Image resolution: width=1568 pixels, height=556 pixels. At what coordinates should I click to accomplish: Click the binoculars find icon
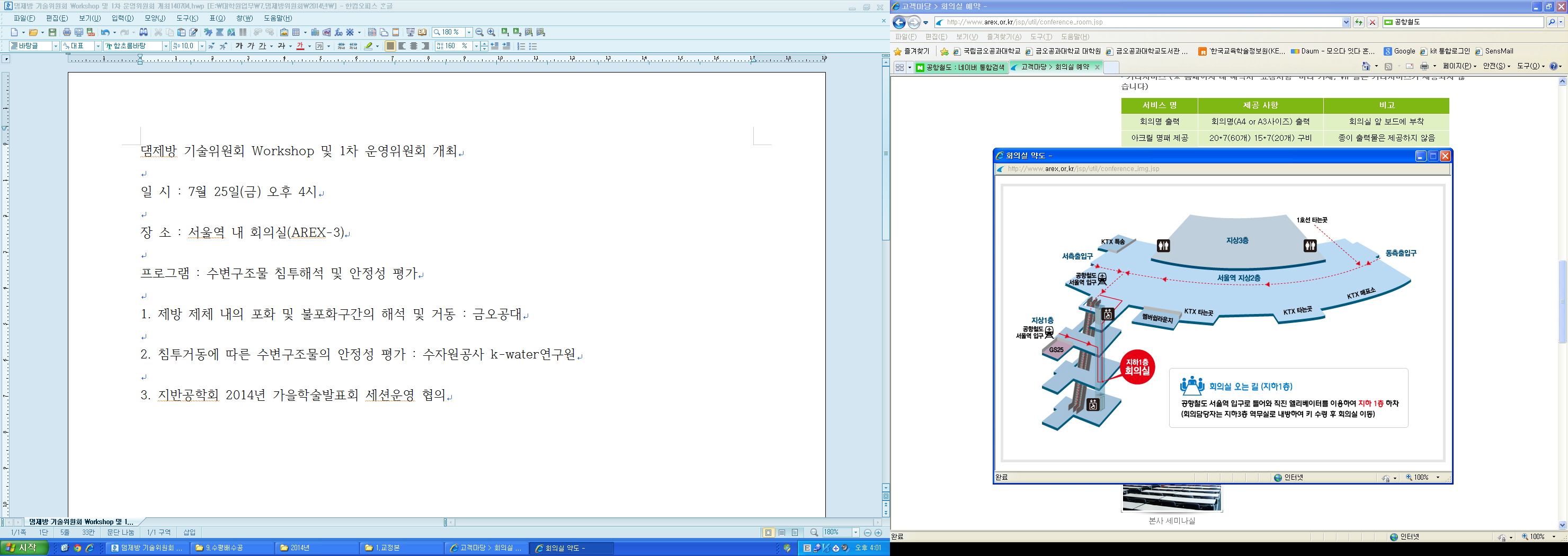[x=144, y=32]
